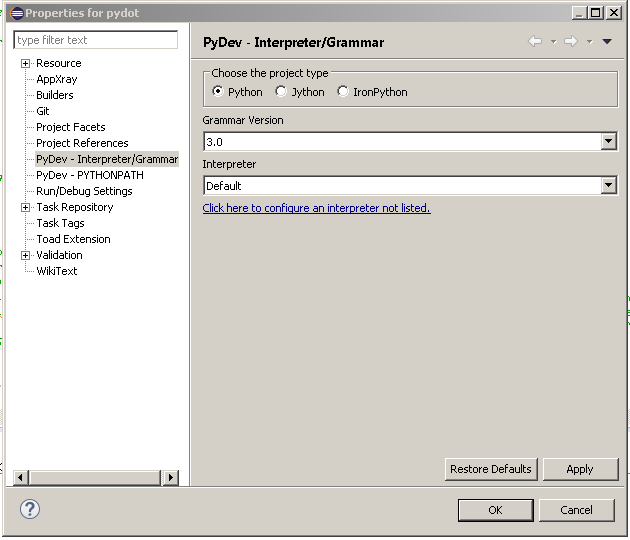This screenshot has width=630, height=540.
Task: Click the tree scrollbar right arrow
Action: click(x=171, y=477)
